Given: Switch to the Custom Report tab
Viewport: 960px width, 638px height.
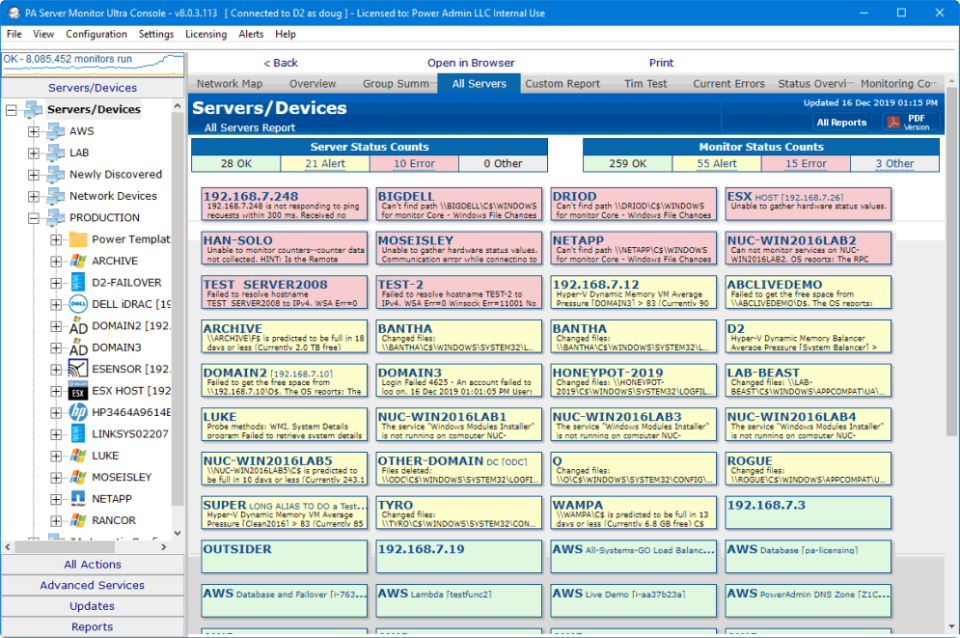Looking at the screenshot, I should click(x=562, y=83).
